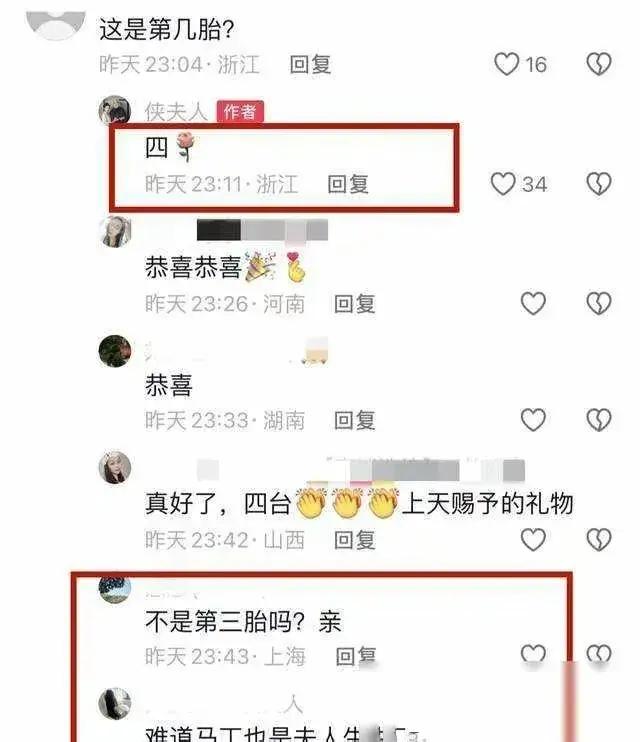Like the 上天赐予的礼物 comment from 山西

[533, 539]
